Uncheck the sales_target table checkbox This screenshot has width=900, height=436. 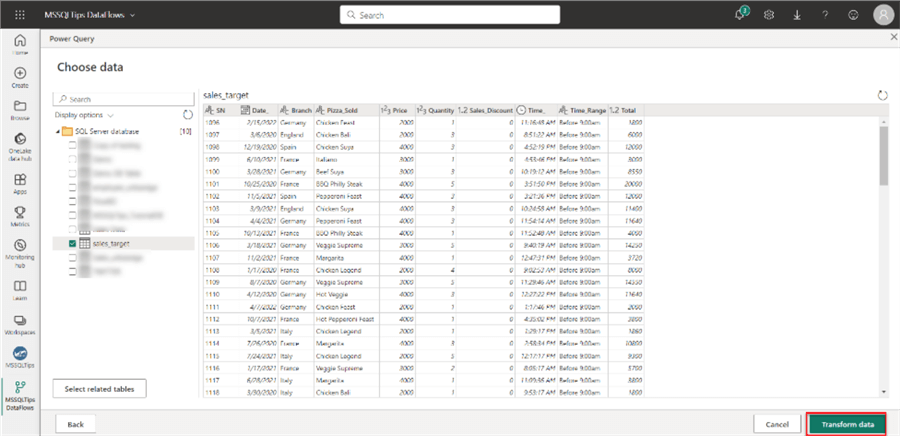pyautogui.click(x=72, y=243)
